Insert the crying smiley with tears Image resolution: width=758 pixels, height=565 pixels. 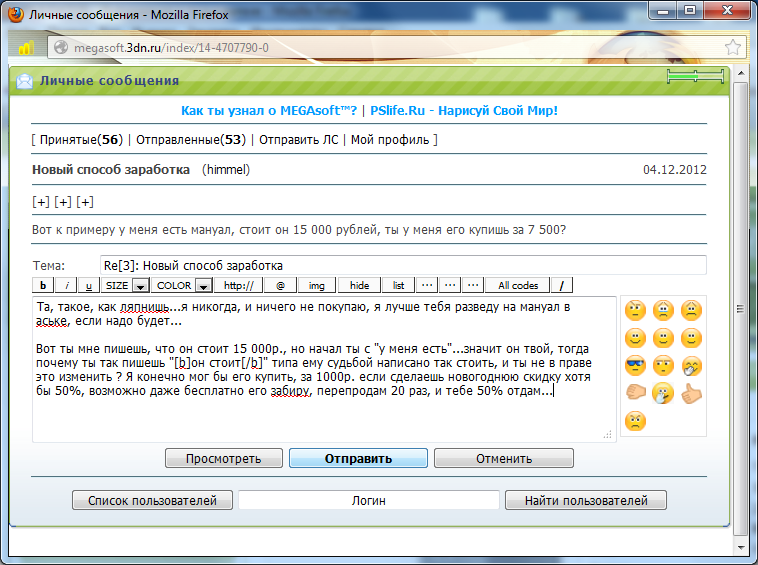[x=663, y=310]
